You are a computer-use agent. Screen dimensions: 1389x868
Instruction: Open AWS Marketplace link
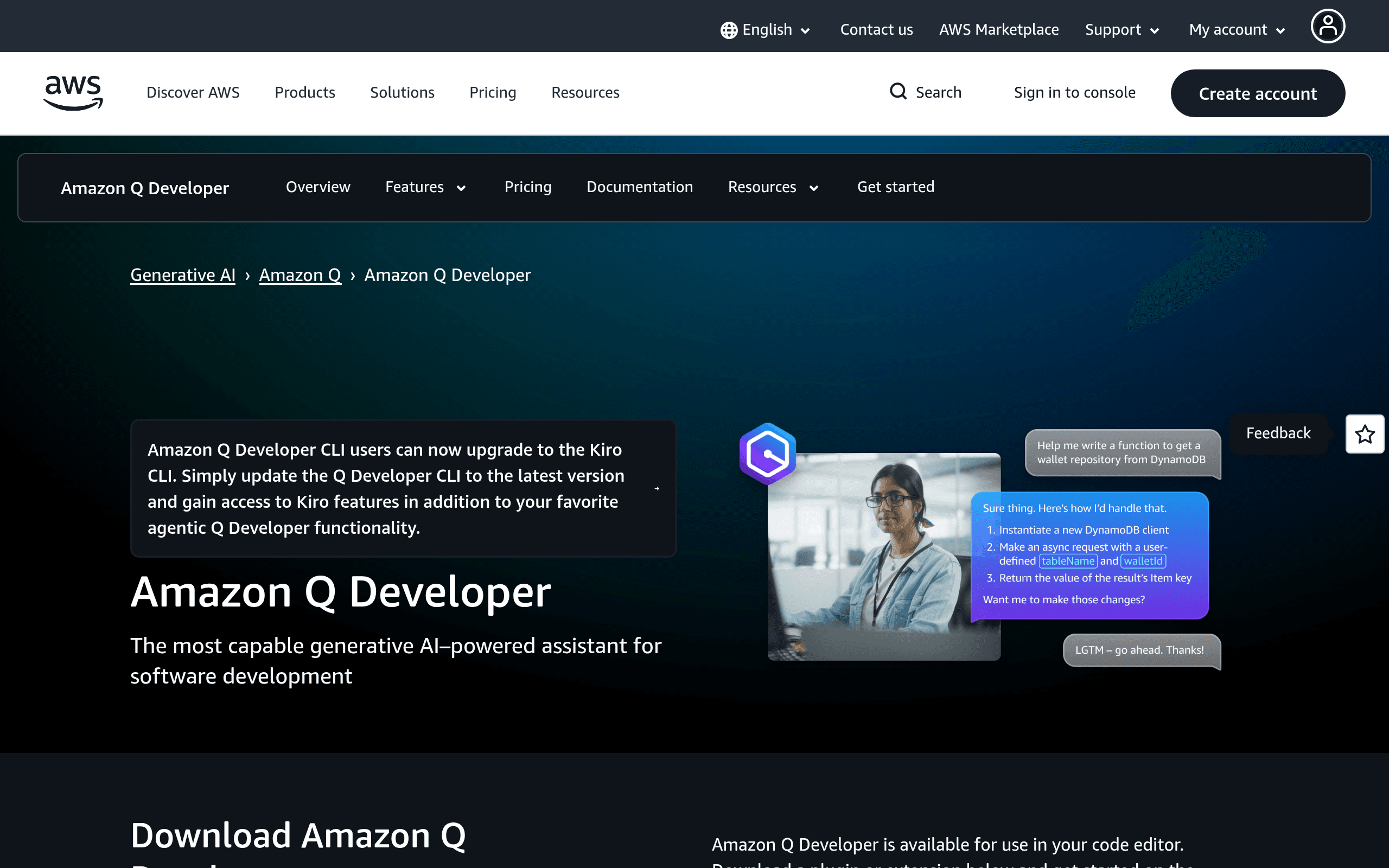[x=999, y=30]
